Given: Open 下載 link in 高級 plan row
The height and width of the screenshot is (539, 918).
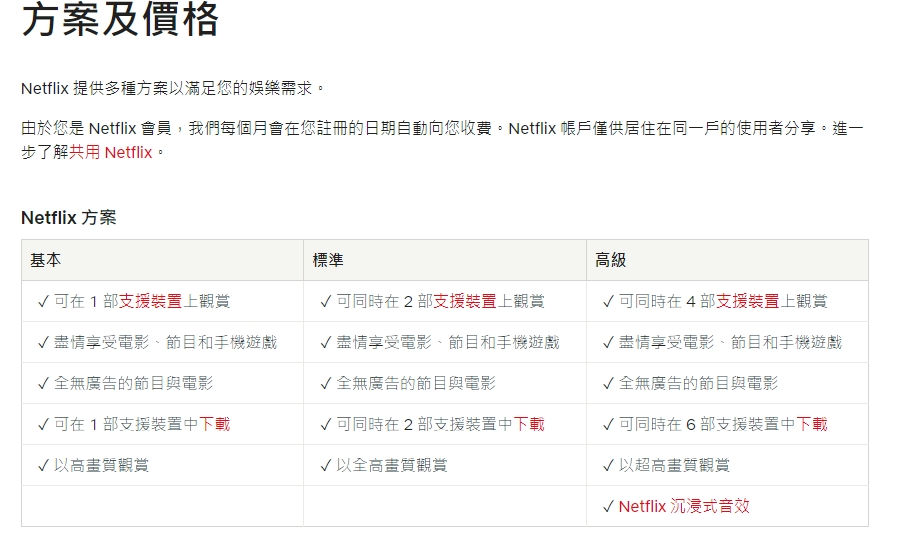Looking at the screenshot, I should coord(812,424).
